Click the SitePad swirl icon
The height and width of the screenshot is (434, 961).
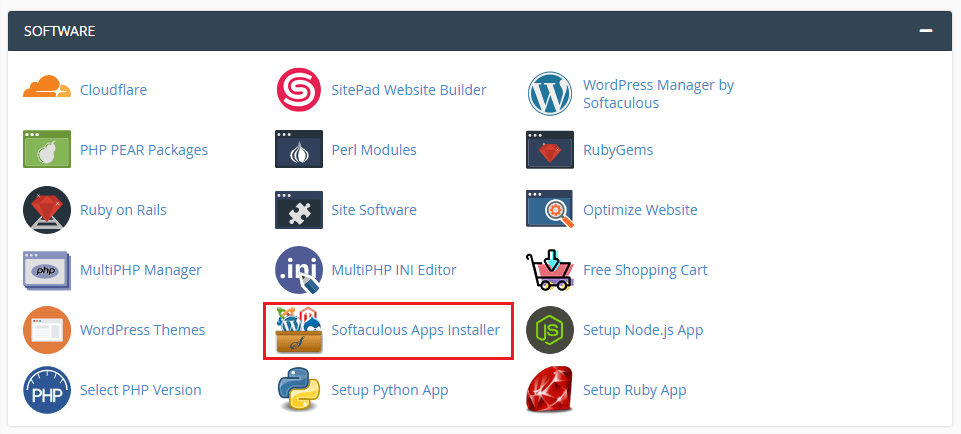298,90
